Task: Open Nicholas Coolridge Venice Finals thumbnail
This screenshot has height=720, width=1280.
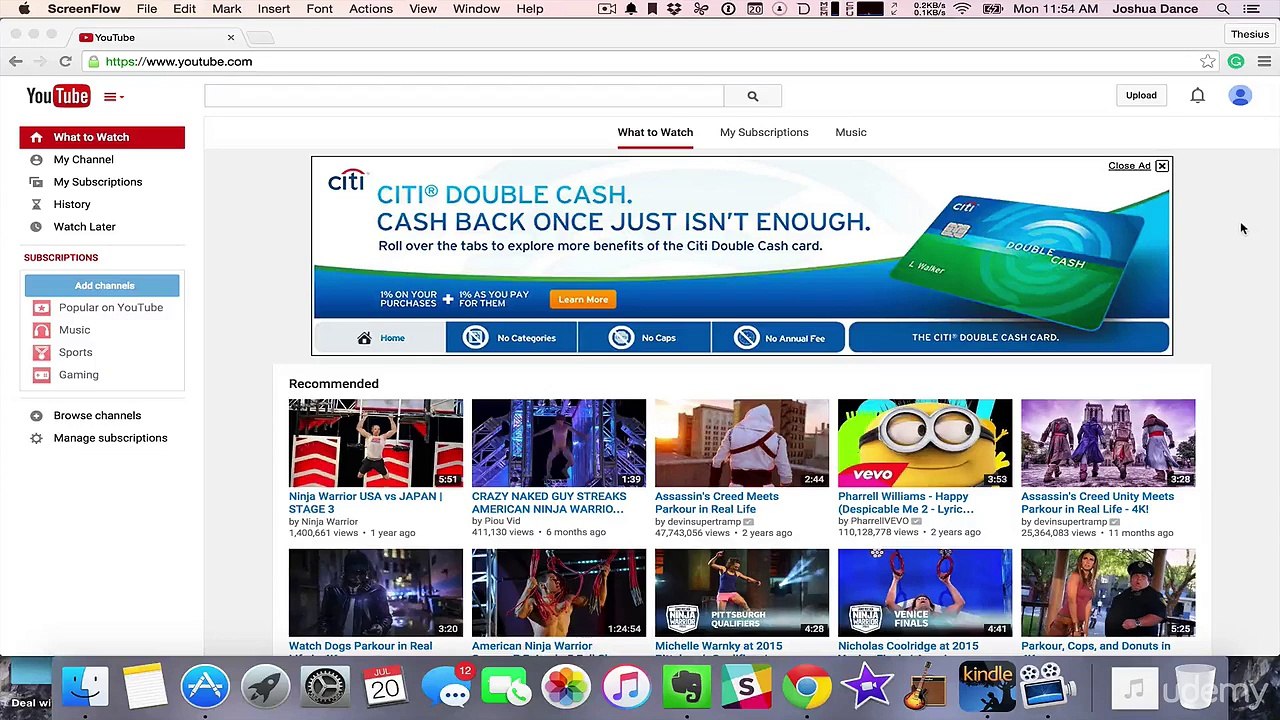Action: click(925, 592)
